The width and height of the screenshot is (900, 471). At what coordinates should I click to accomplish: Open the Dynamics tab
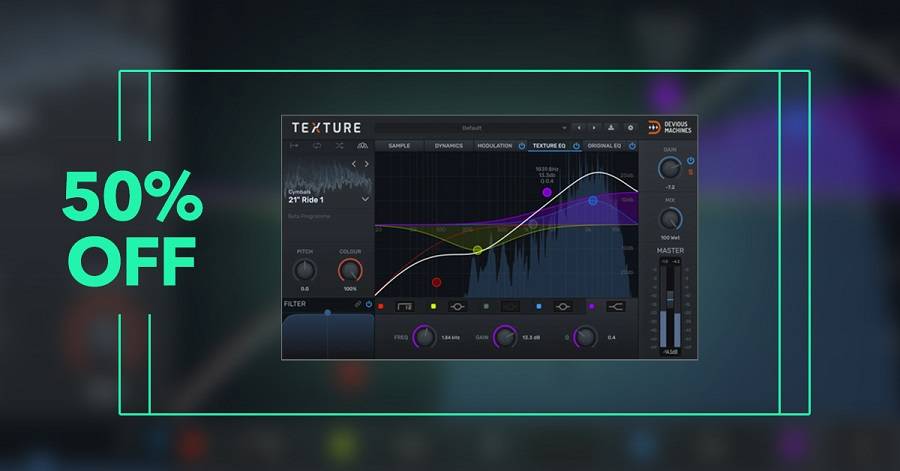448,146
